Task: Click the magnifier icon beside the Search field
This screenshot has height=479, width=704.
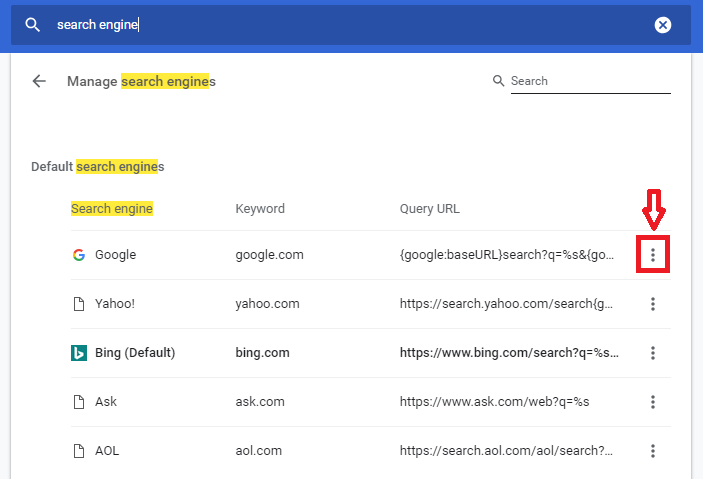Action: (x=498, y=81)
